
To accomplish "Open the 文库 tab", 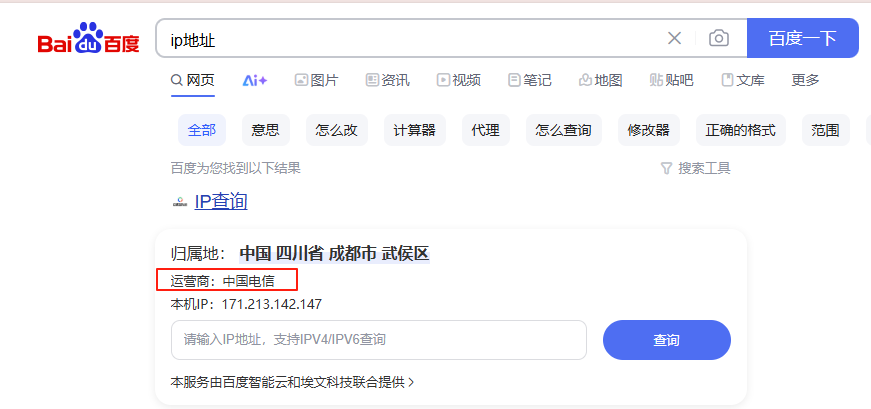I will pos(743,80).
